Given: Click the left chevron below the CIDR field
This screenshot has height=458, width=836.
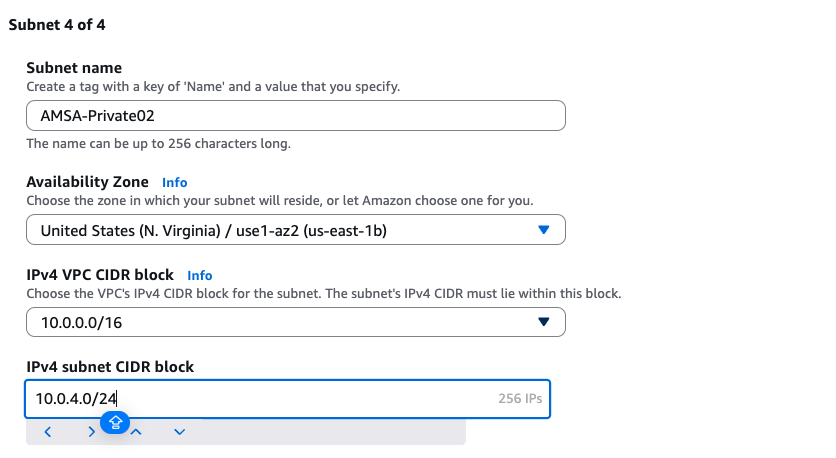Looking at the screenshot, I should tap(48, 432).
